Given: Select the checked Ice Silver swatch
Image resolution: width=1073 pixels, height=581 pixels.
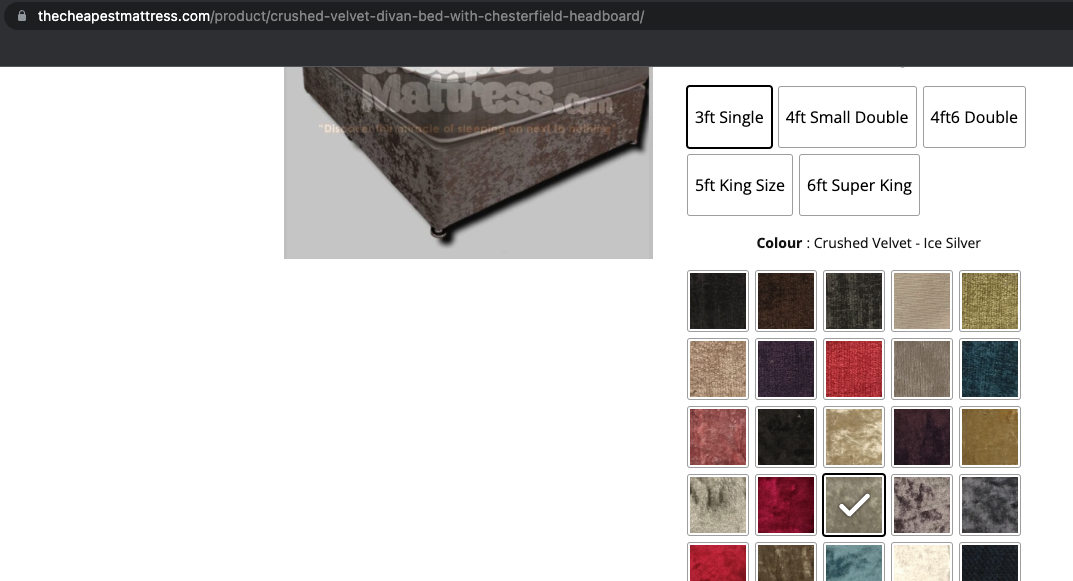Looking at the screenshot, I should click(x=854, y=505).
